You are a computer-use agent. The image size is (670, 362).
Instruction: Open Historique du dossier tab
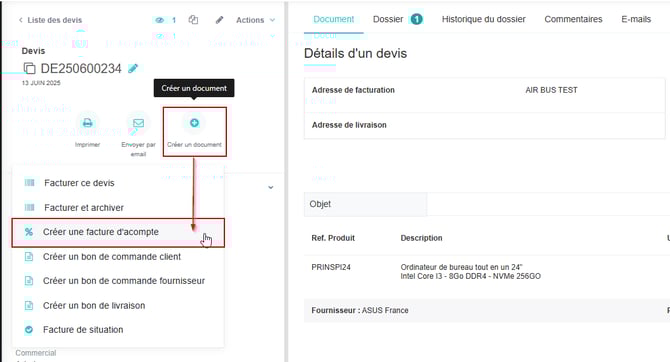(484, 19)
